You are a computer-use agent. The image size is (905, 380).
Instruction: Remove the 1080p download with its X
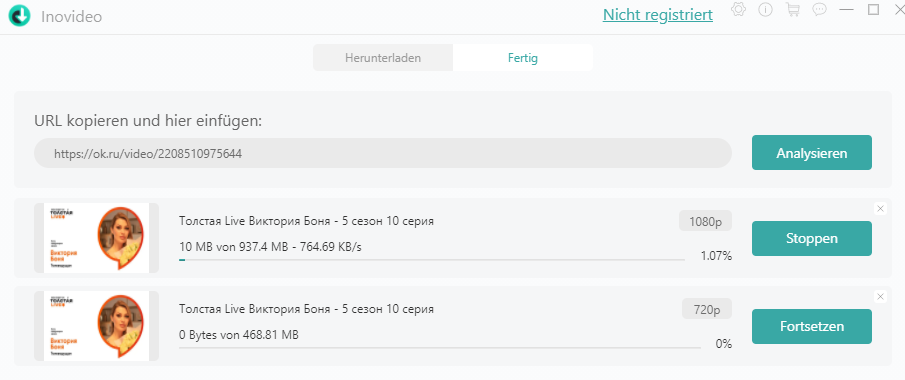click(x=880, y=209)
